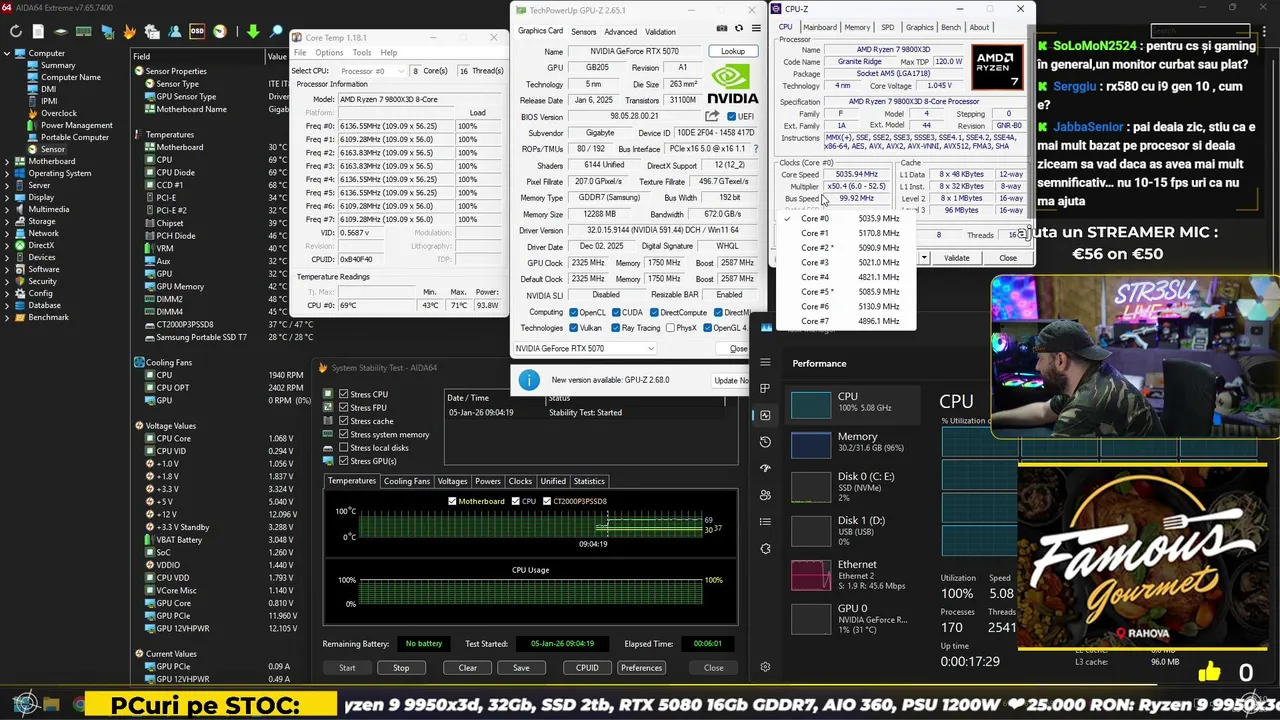Screen dimensions: 1280x720
Task: Click the Lookup button in GPU-Z
Action: click(x=733, y=51)
